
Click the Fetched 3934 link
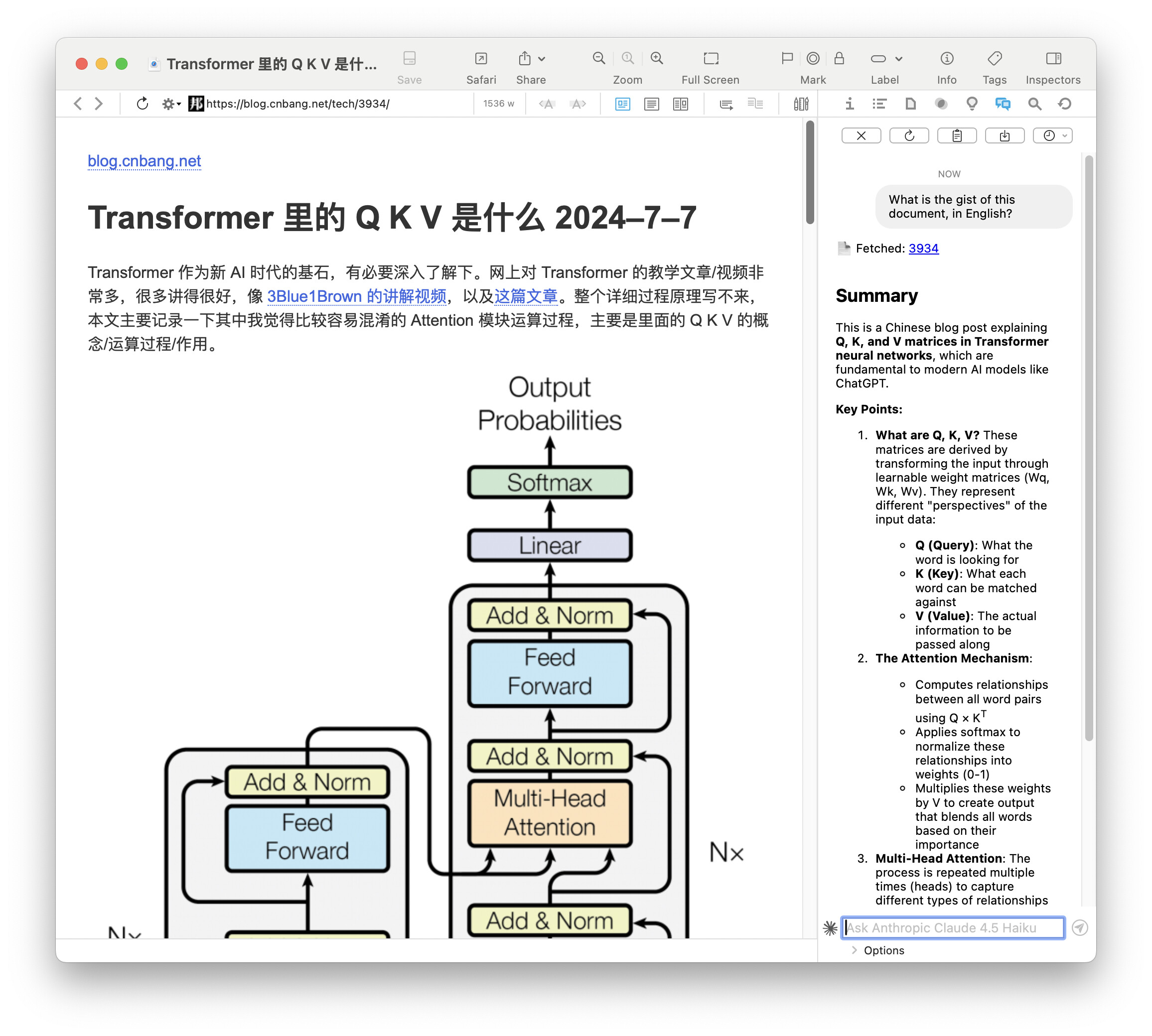coord(923,248)
